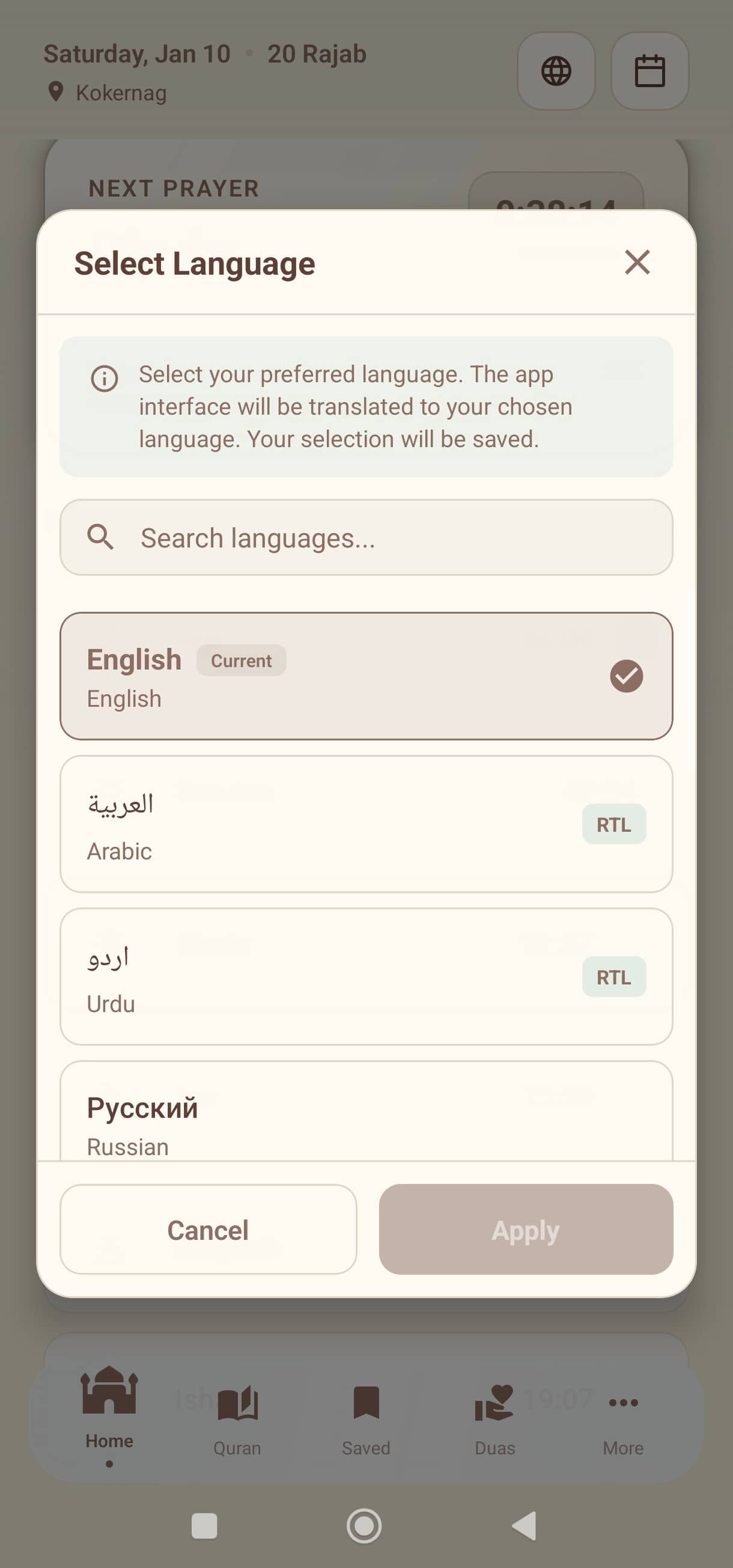Open the globe language icon
The width and height of the screenshot is (733, 1568).
pyautogui.click(x=555, y=71)
